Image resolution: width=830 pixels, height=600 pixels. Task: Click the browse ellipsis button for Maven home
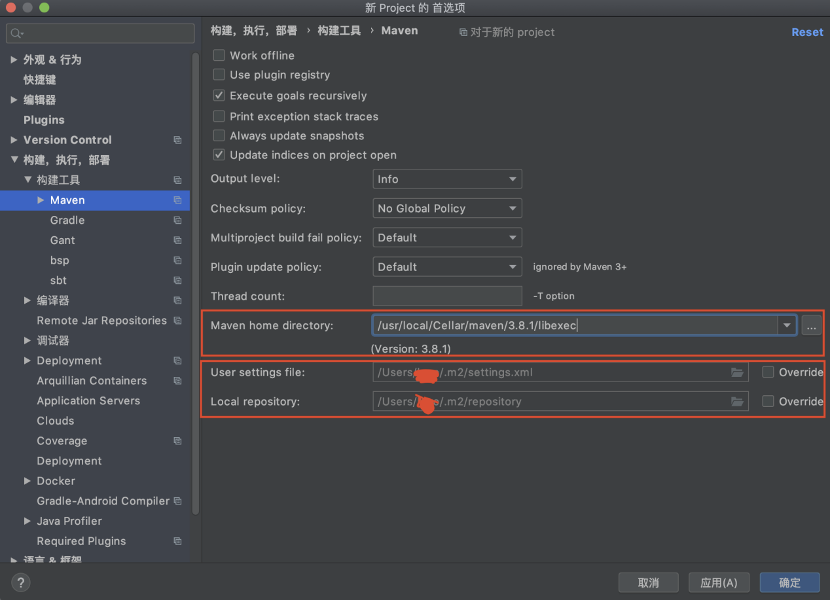(811, 326)
